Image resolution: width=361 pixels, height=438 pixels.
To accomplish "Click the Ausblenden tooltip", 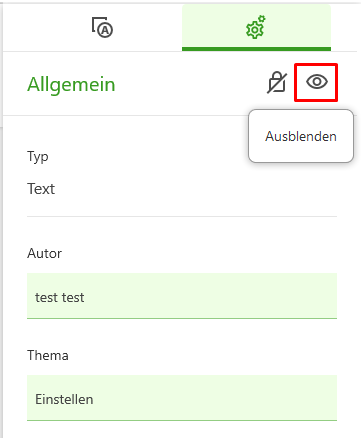I will [301, 136].
